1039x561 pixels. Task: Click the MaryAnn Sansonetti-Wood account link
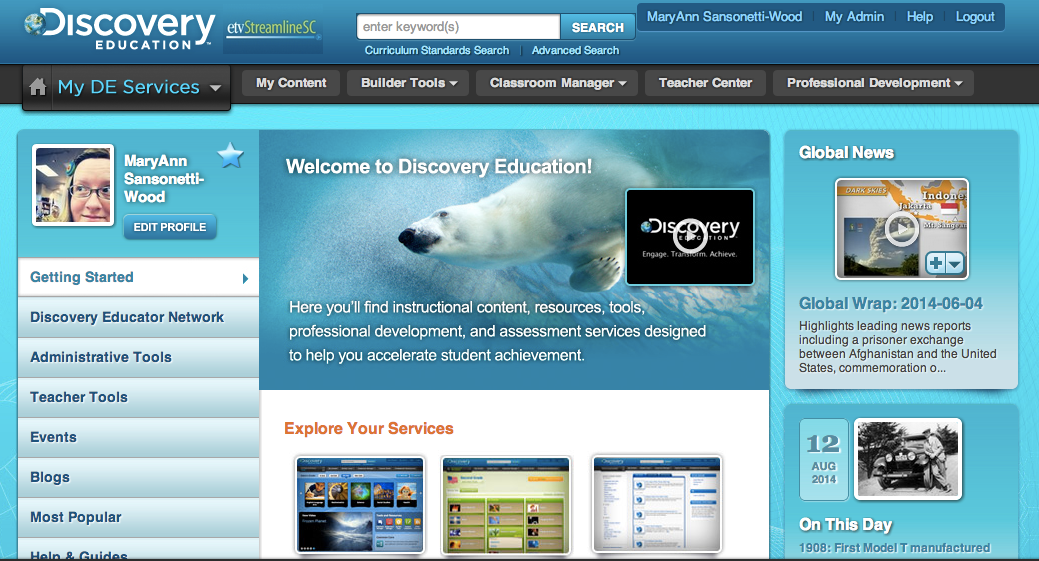724,17
